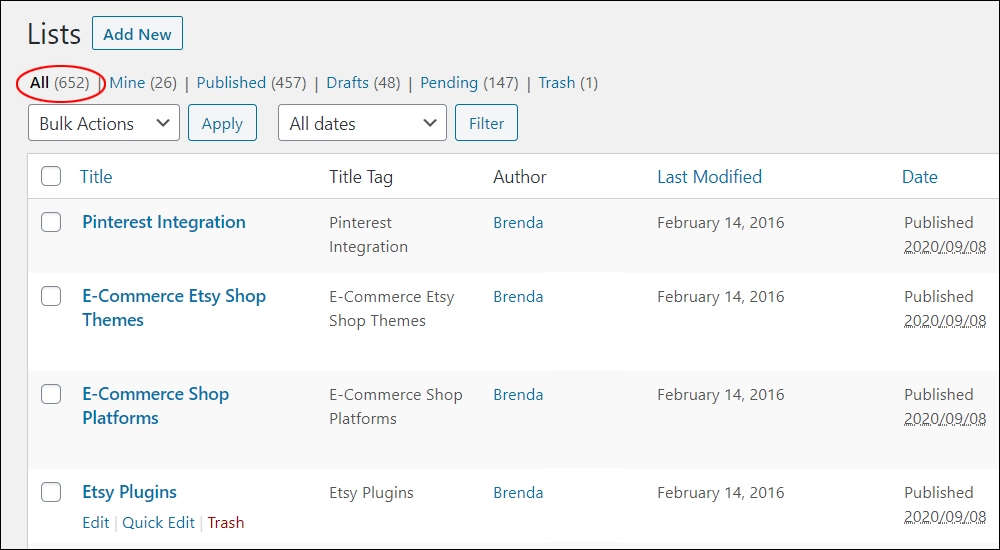
Task: Open the E-Commerce Etsy Shop Themes title
Action: [174, 308]
